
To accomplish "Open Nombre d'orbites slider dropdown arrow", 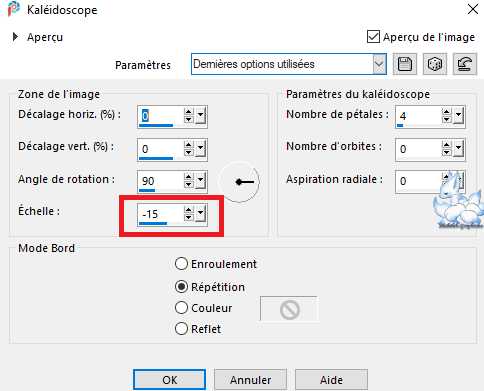I will [x=458, y=149].
